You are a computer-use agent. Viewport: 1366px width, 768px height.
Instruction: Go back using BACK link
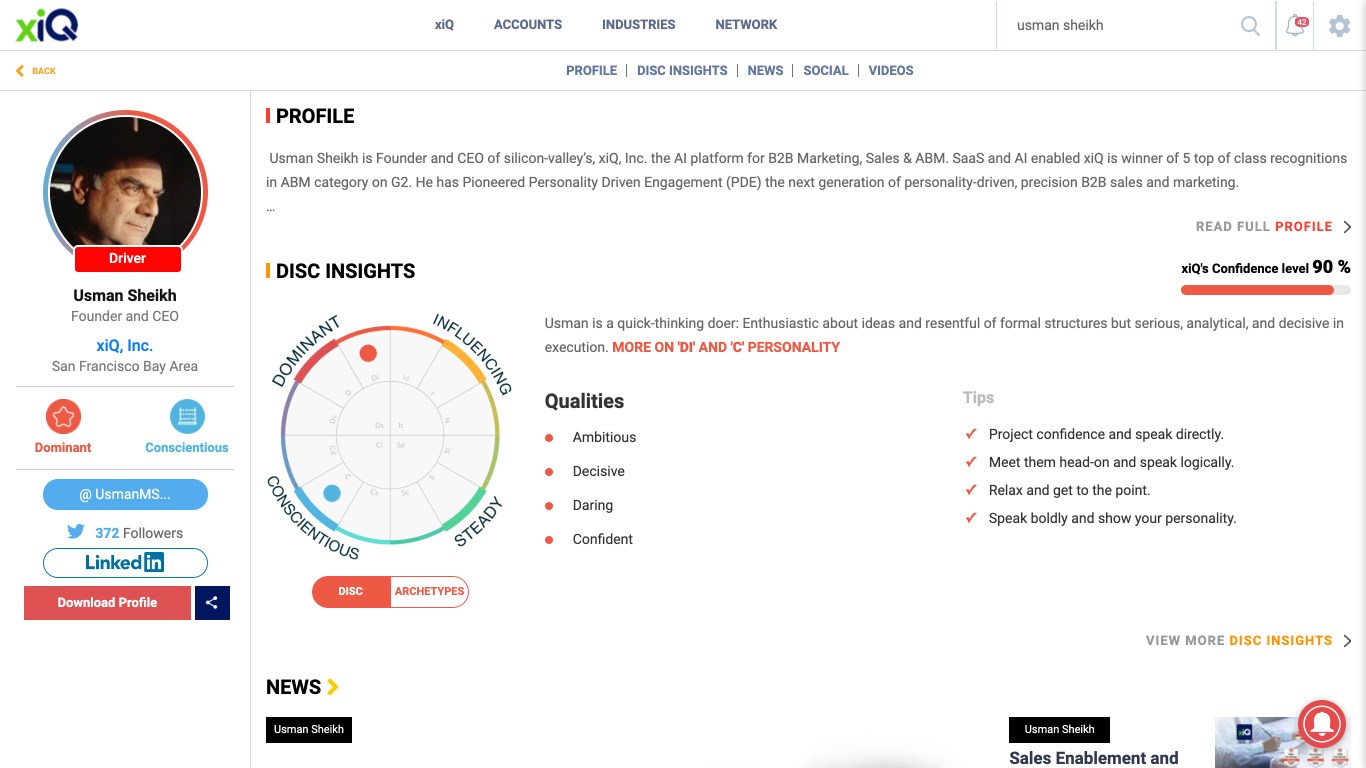pos(36,71)
